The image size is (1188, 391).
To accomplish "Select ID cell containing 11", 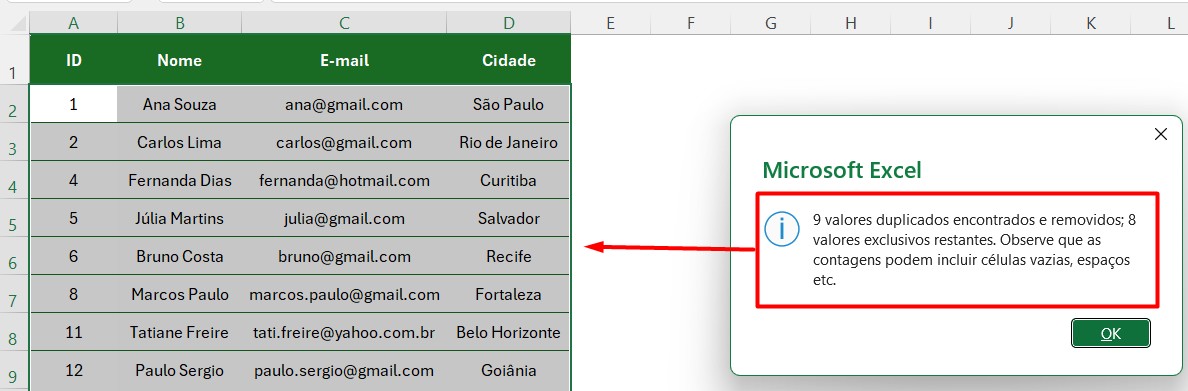I will (73, 332).
